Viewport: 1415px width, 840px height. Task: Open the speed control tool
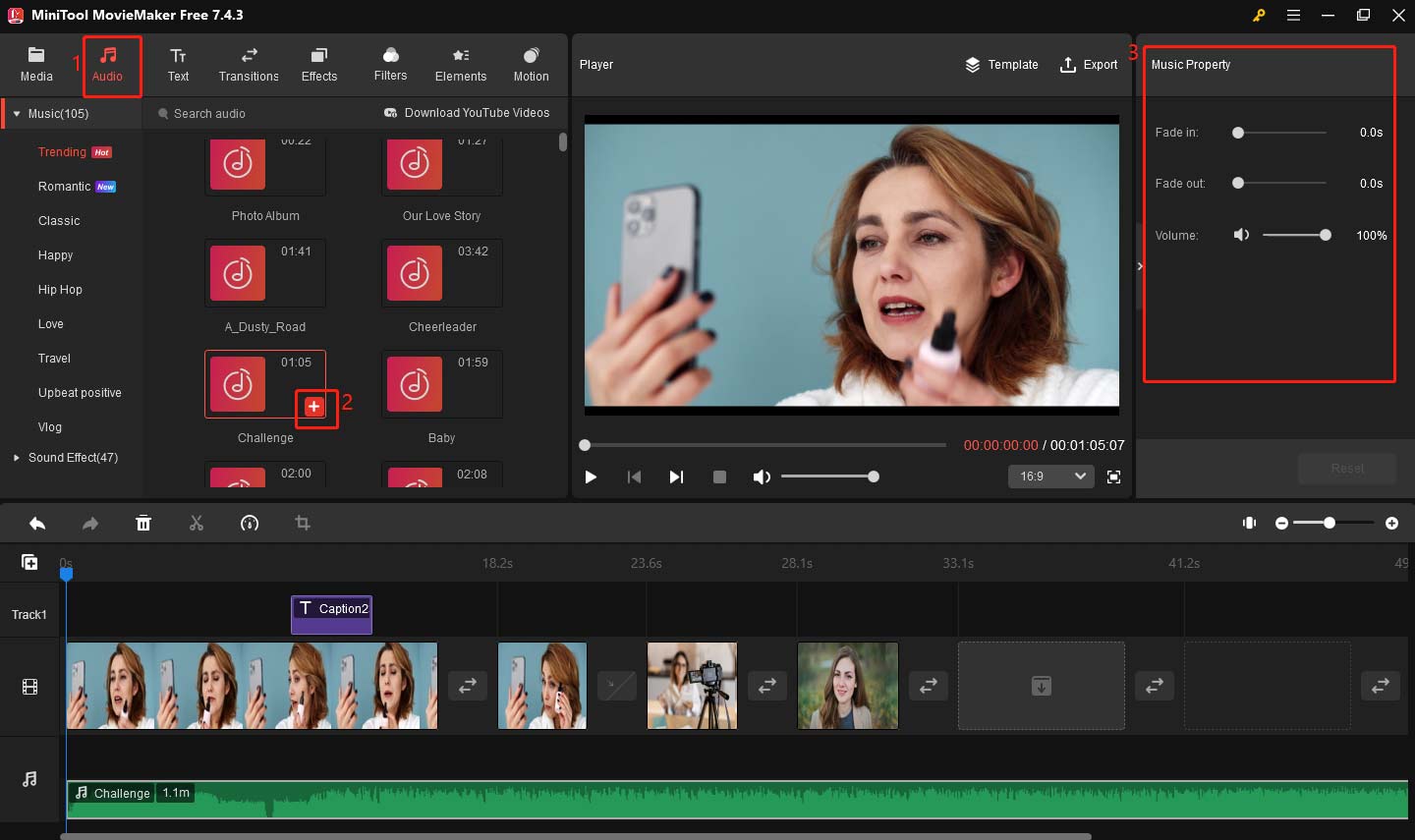coord(250,524)
